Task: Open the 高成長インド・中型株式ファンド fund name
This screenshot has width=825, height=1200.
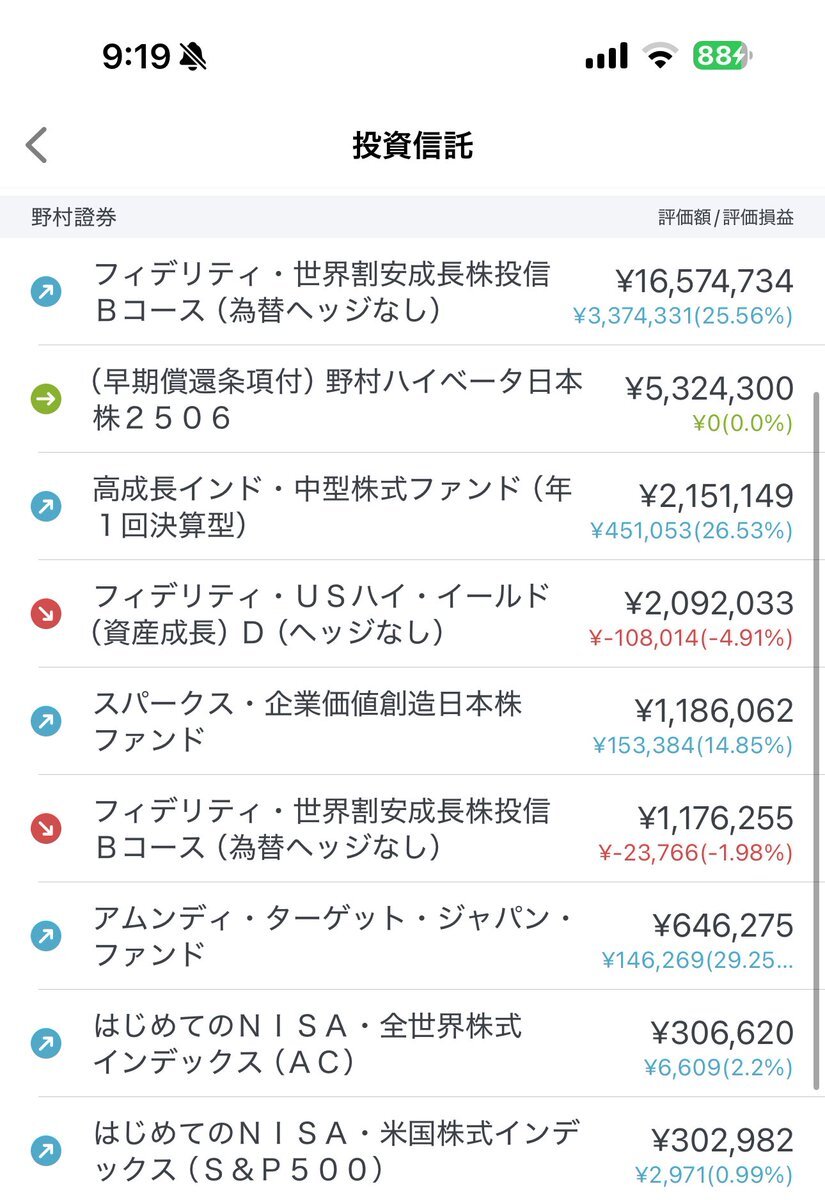Action: tap(332, 507)
